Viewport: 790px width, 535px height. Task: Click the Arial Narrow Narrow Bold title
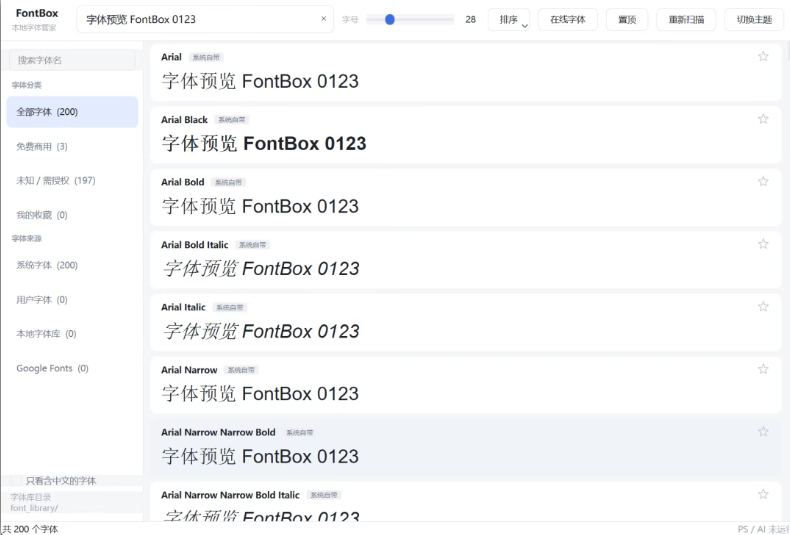tap(218, 432)
